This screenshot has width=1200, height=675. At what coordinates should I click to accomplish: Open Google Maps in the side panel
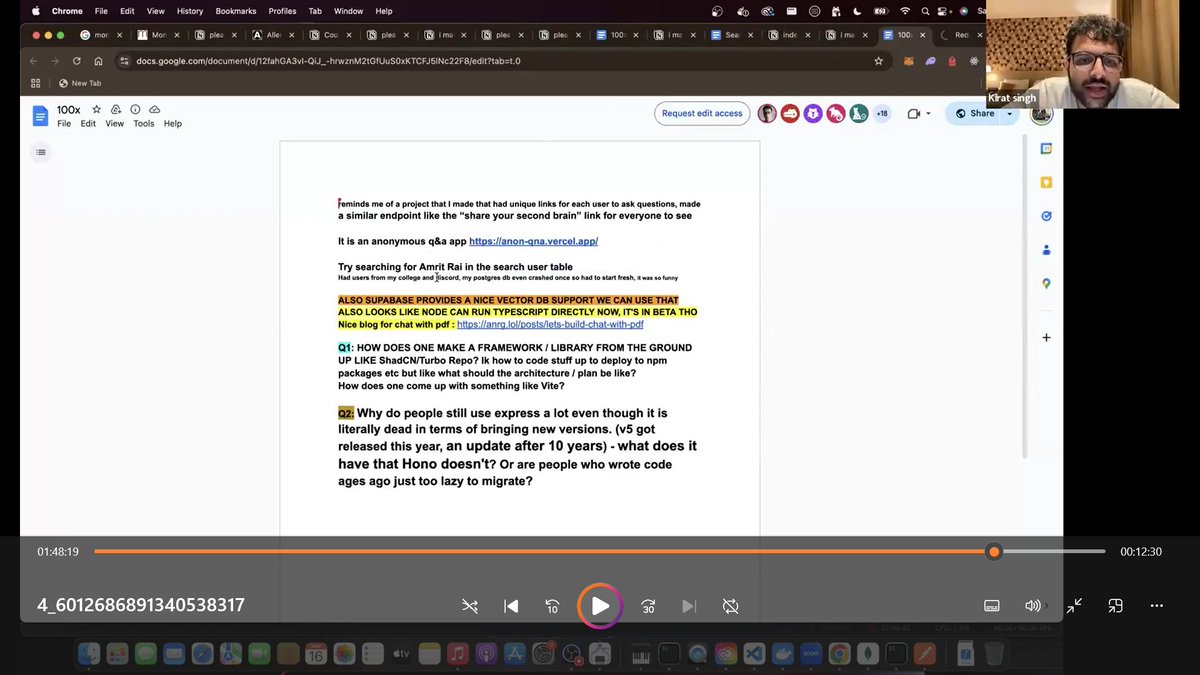click(x=1046, y=284)
